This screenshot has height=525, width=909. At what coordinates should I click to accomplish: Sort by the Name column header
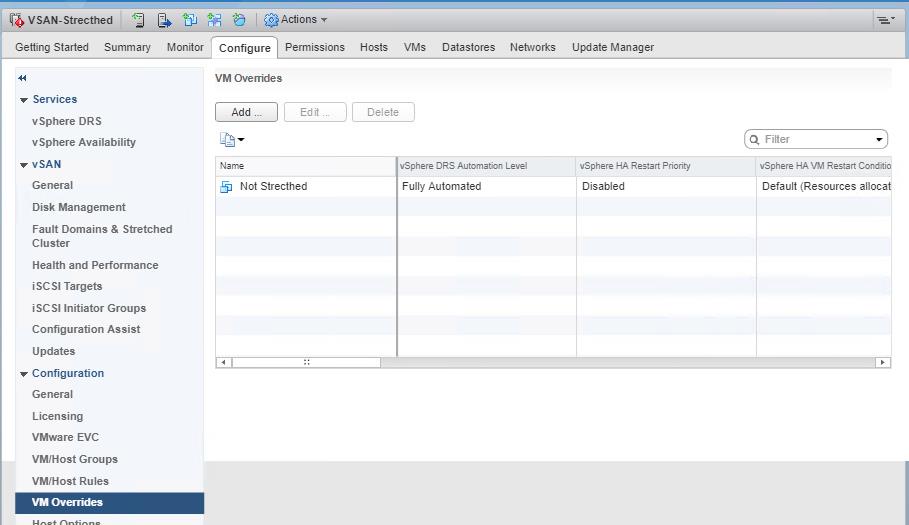306,166
